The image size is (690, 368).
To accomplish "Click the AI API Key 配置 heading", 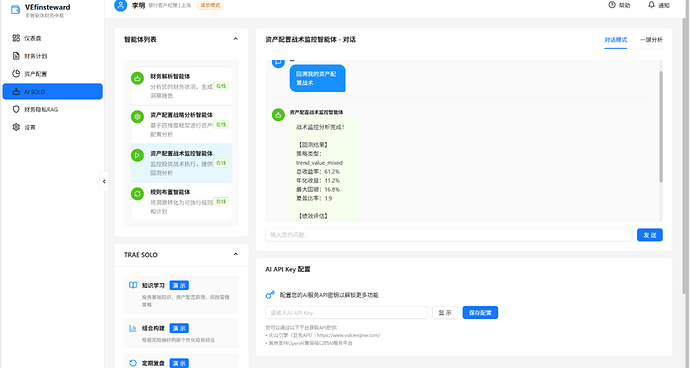I will coord(288,269).
